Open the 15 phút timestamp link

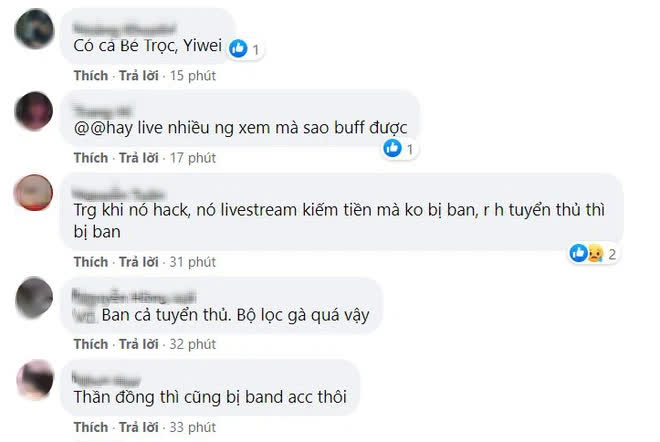click(192, 76)
